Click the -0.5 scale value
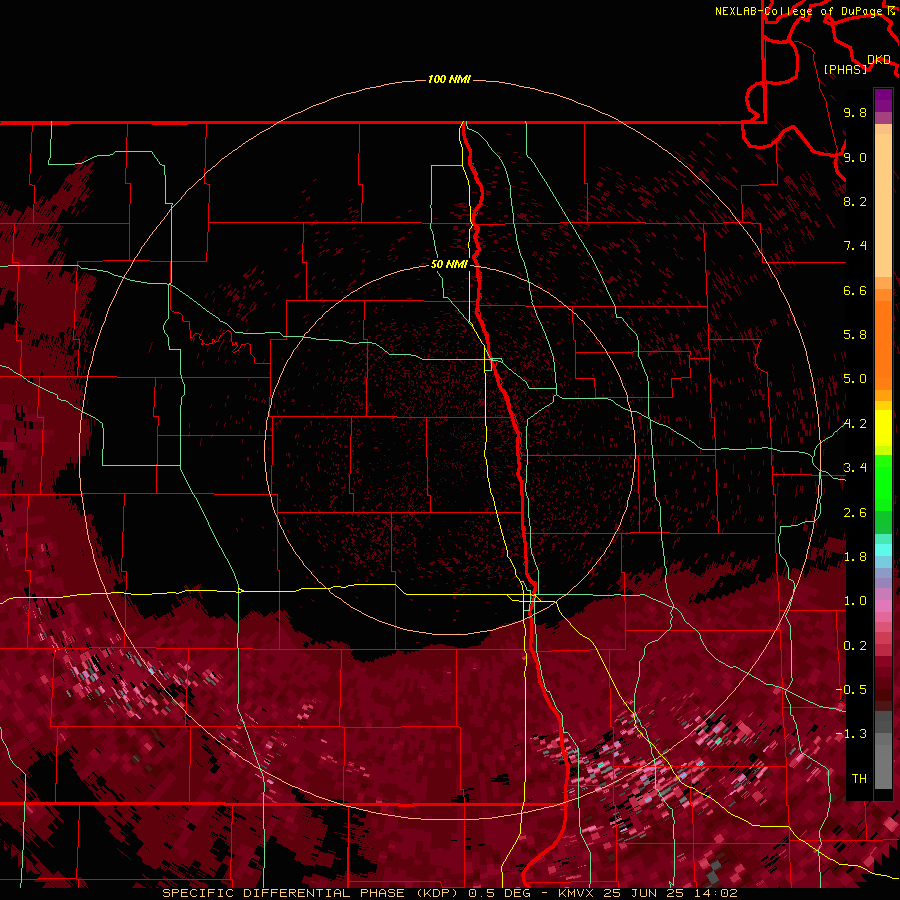This screenshot has height=900, width=900. 851,690
